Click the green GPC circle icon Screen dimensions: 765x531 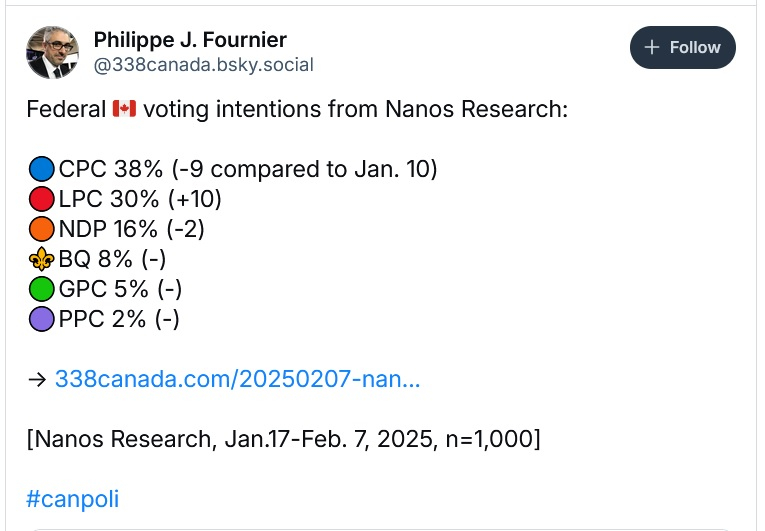[42, 290]
